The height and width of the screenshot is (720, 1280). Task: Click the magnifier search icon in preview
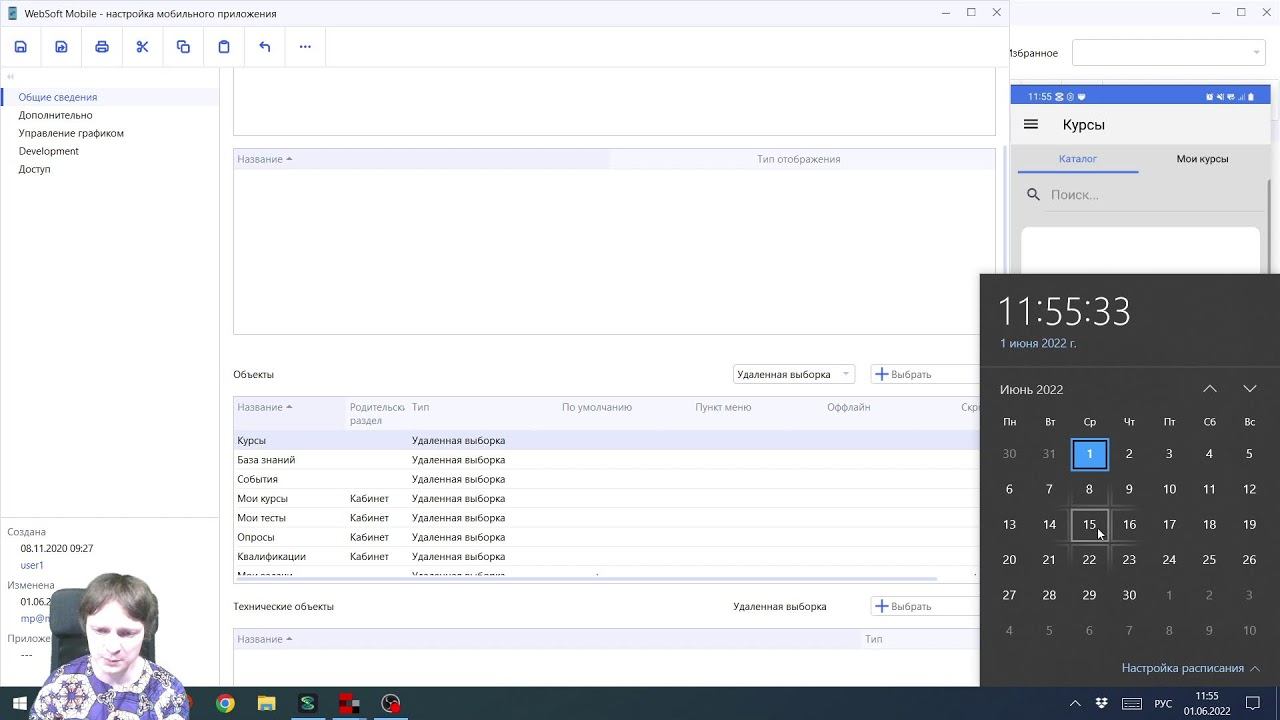tap(1034, 195)
